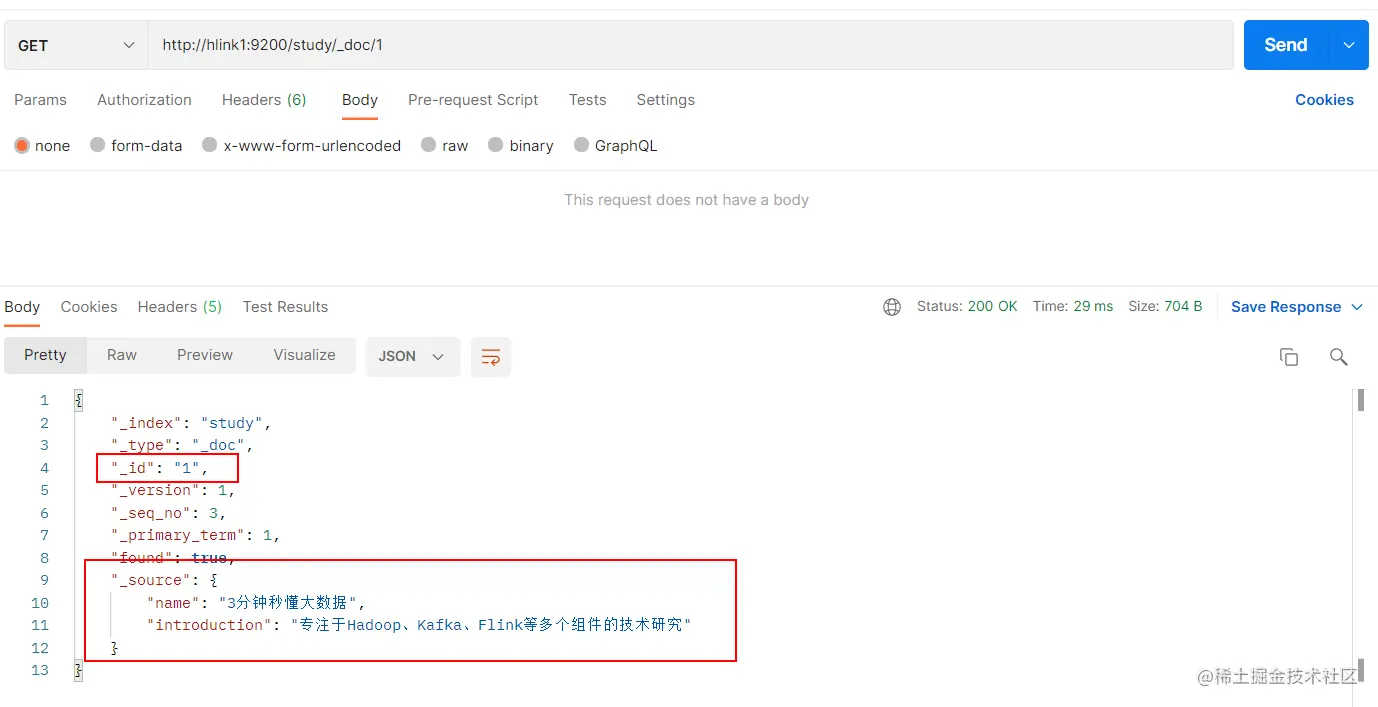Click the request URL input field

coord(691,45)
